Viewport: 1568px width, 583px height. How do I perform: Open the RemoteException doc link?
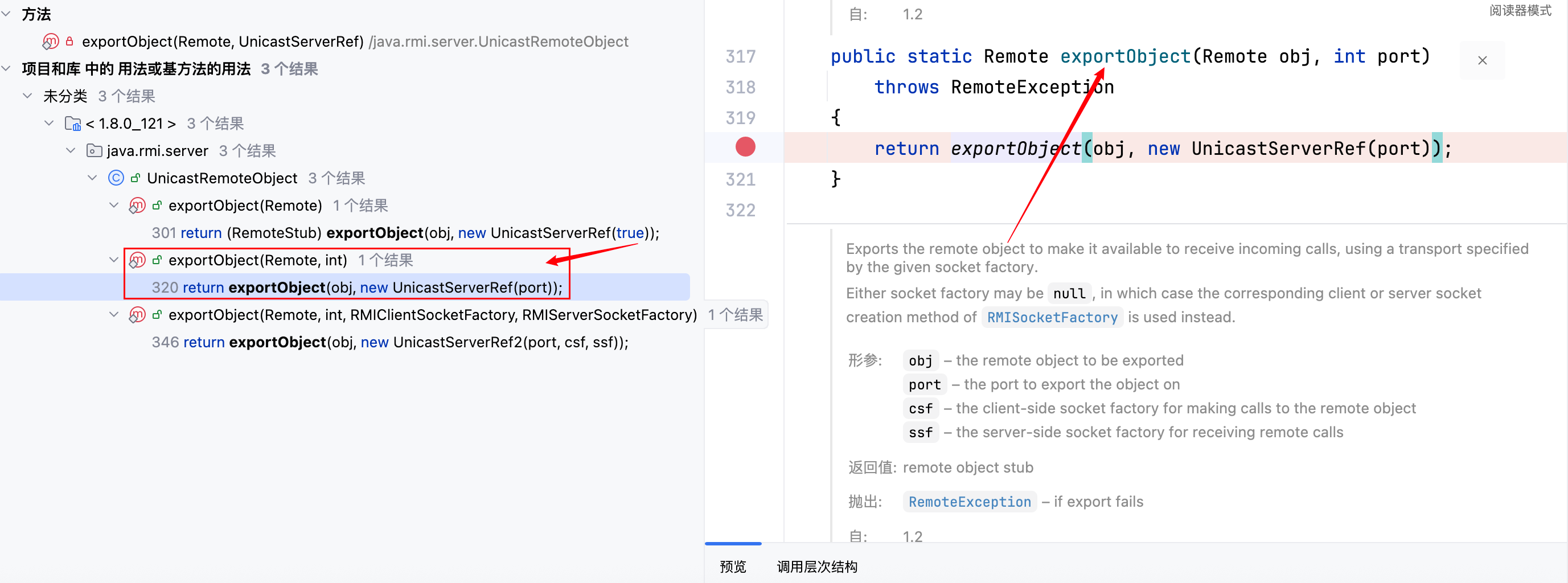969,502
